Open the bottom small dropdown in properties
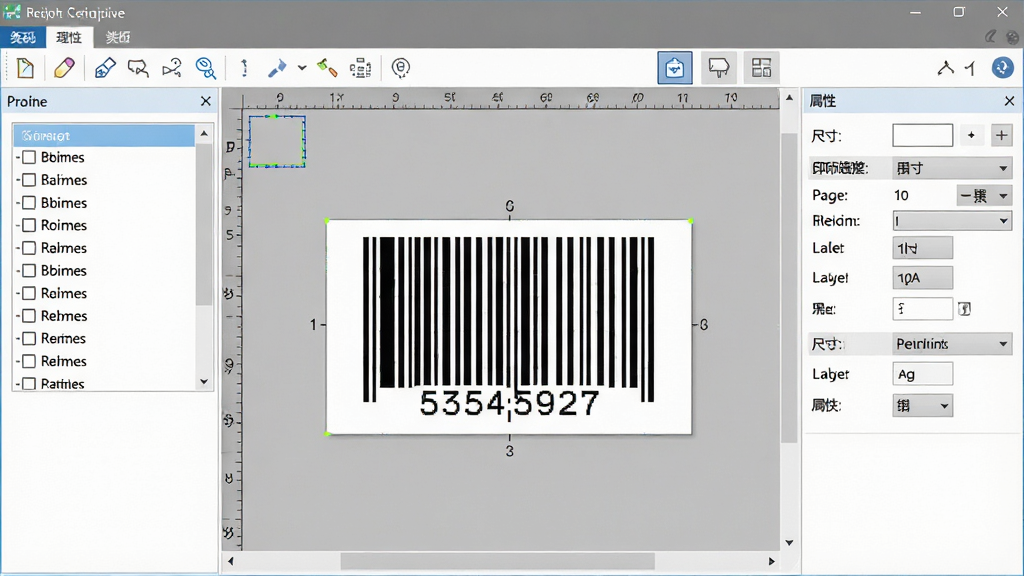The height and width of the screenshot is (576, 1024). [x=922, y=406]
